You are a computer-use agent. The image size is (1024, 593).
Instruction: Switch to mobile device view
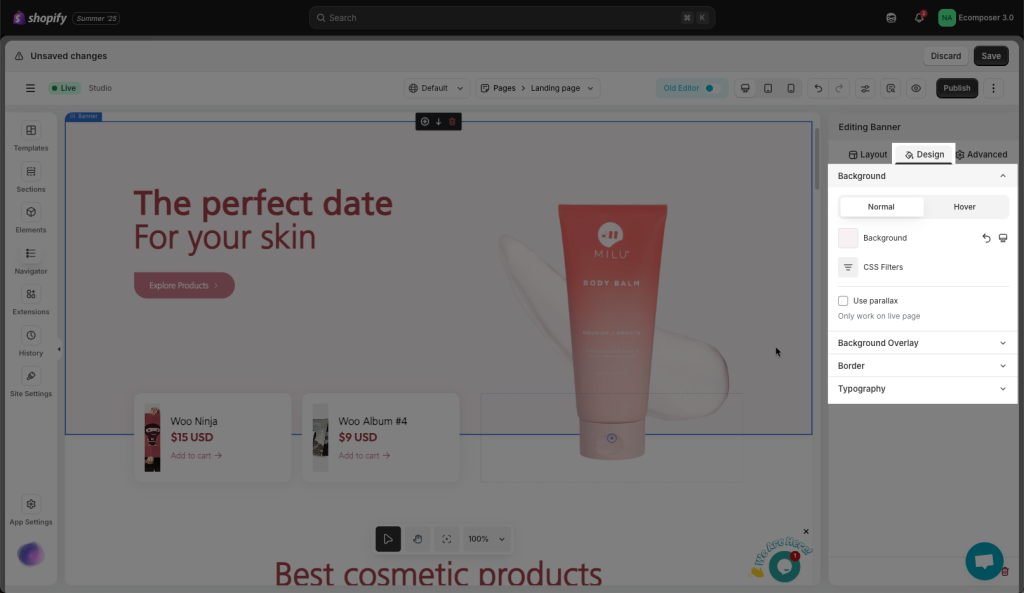coord(791,88)
